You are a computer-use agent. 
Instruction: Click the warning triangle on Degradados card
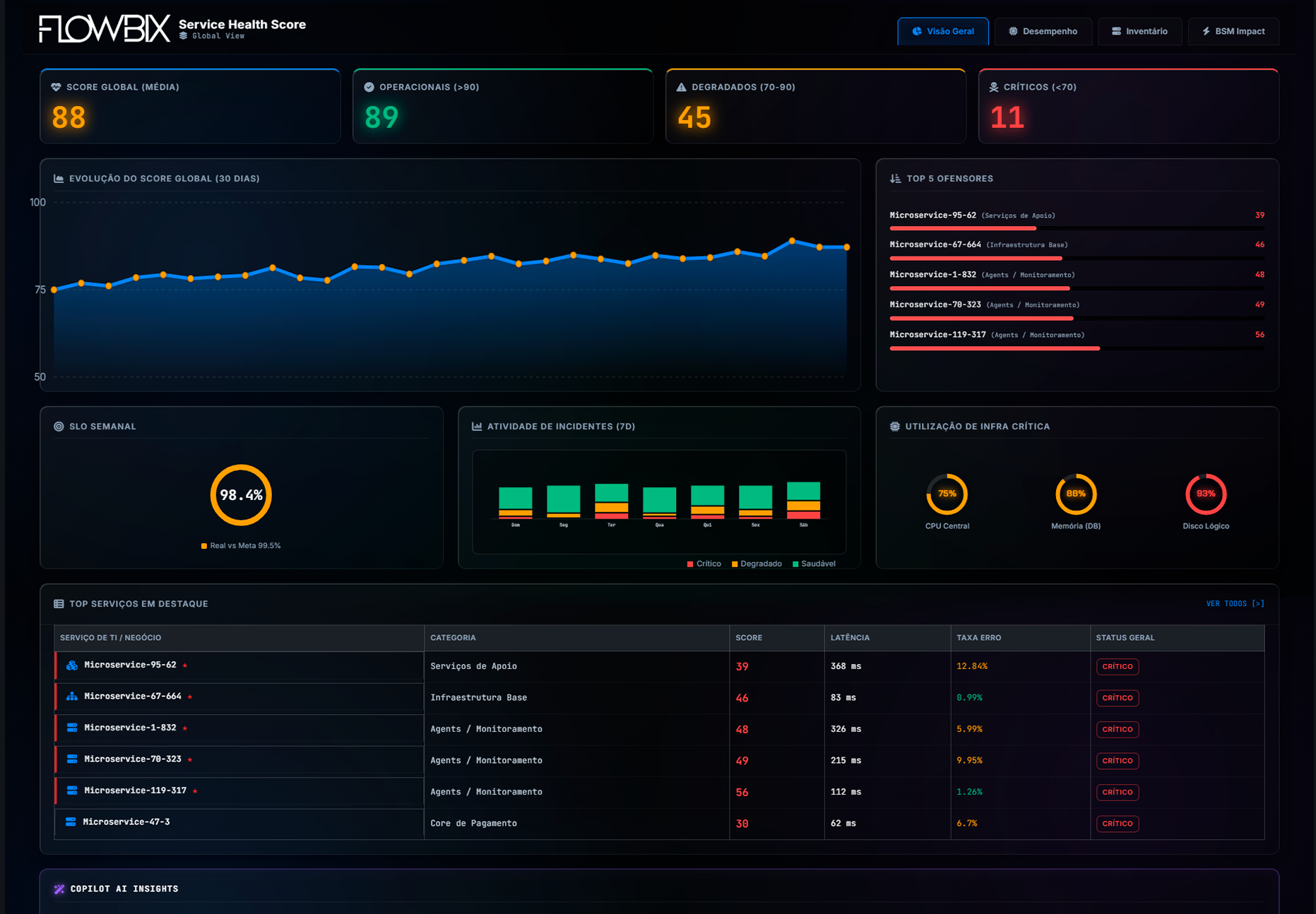coord(680,86)
